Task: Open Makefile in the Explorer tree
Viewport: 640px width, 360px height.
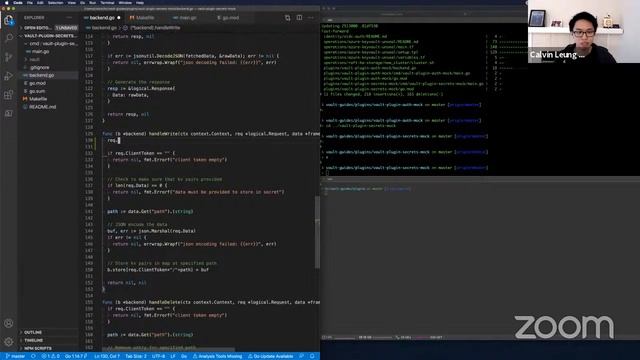Action: tap(38, 99)
